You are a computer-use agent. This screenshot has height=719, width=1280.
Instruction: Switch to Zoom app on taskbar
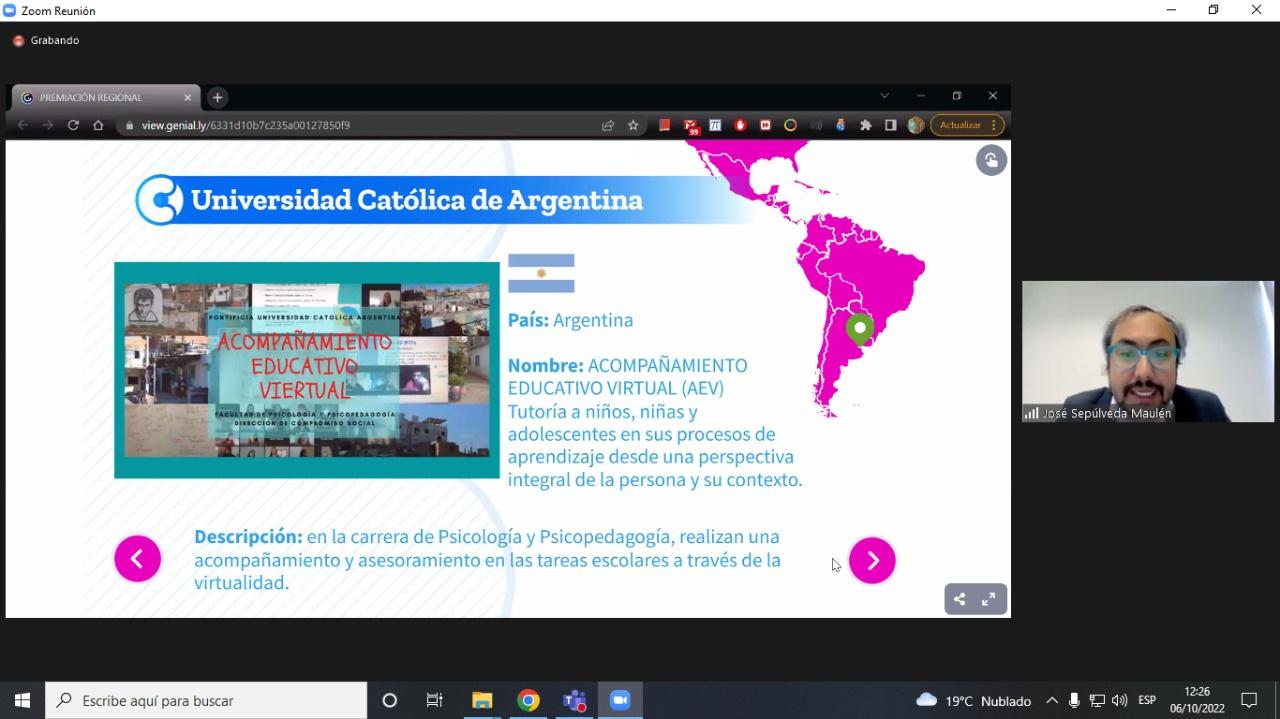pyautogui.click(x=620, y=700)
